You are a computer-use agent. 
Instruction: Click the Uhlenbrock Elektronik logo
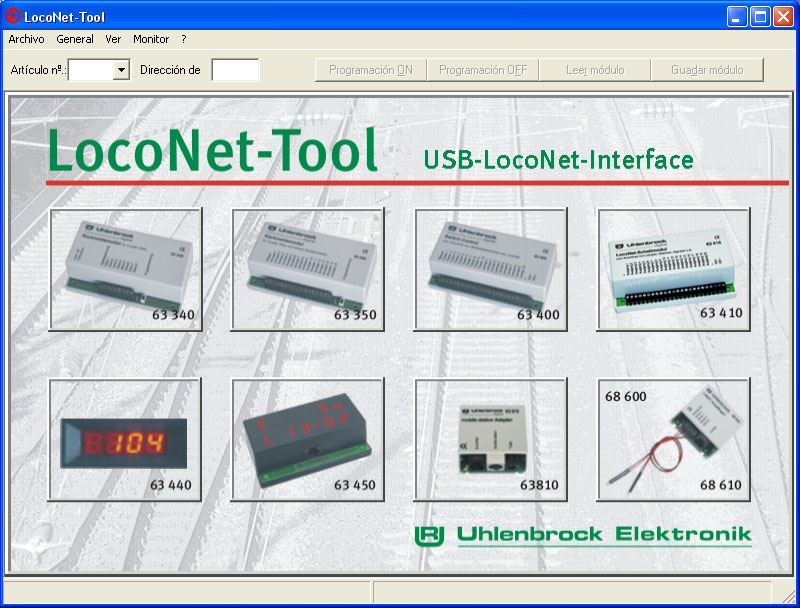[x=583, y=535]
